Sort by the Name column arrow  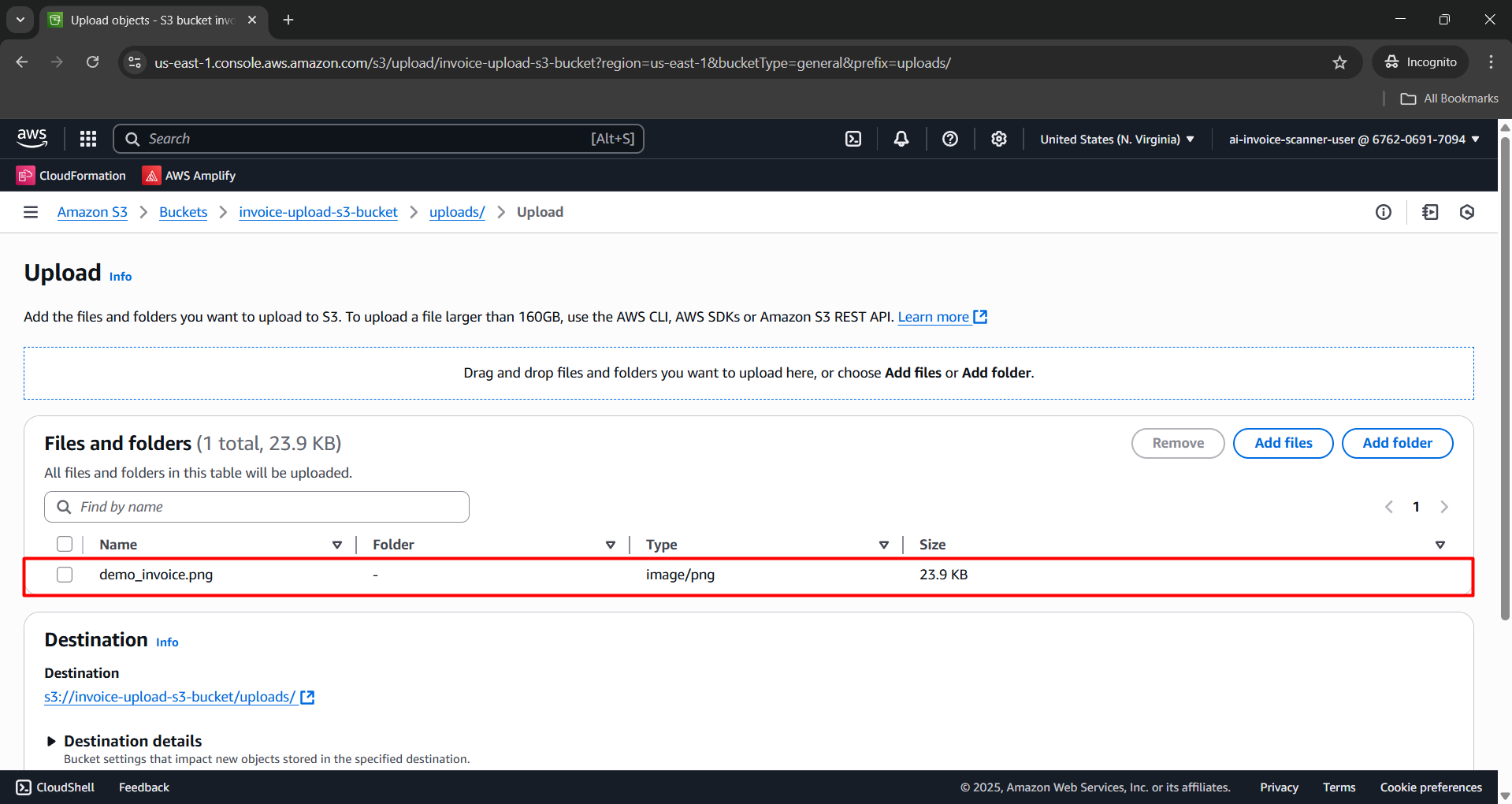337,545
